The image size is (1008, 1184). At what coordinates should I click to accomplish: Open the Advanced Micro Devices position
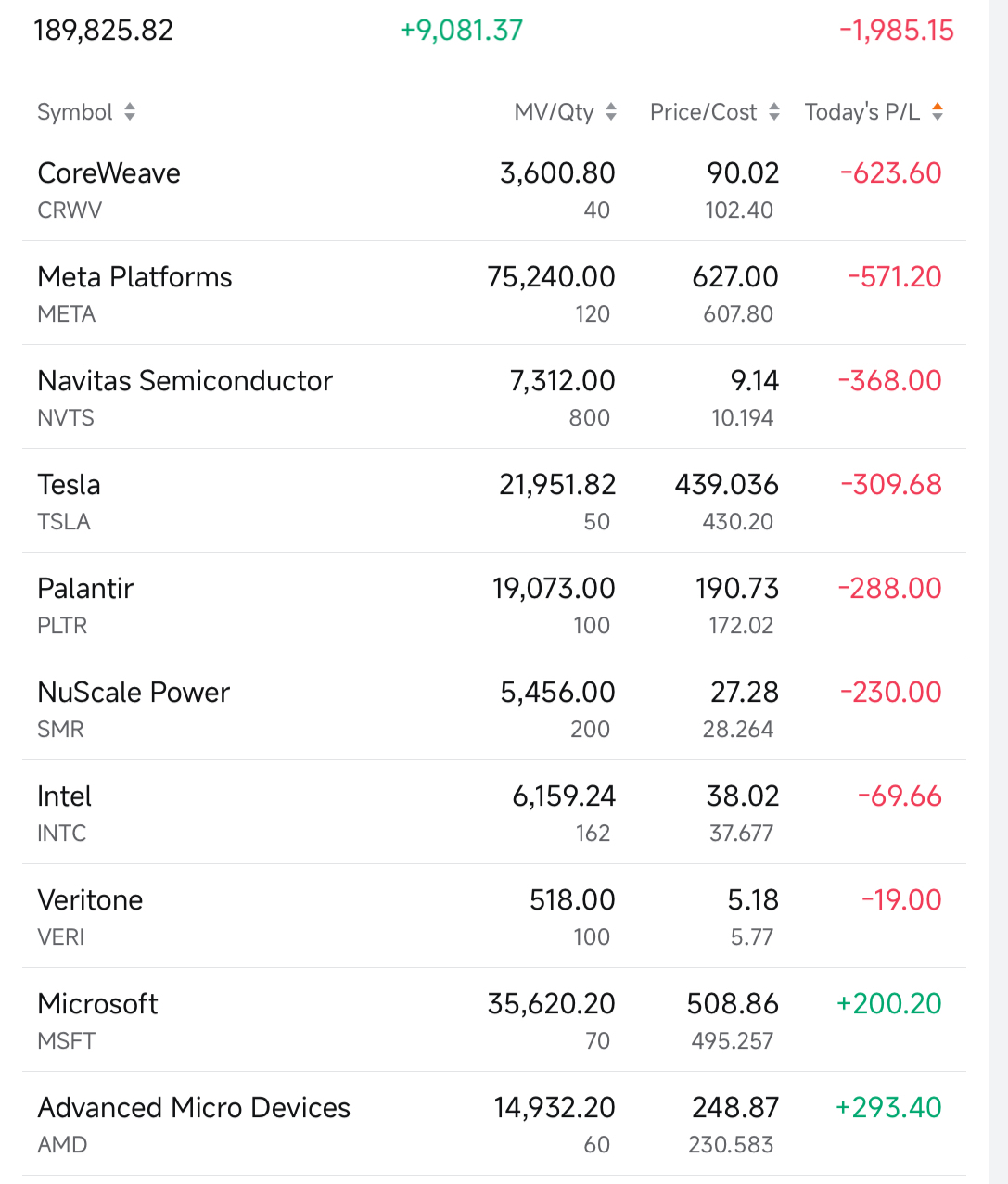(x=194, y=1108)
